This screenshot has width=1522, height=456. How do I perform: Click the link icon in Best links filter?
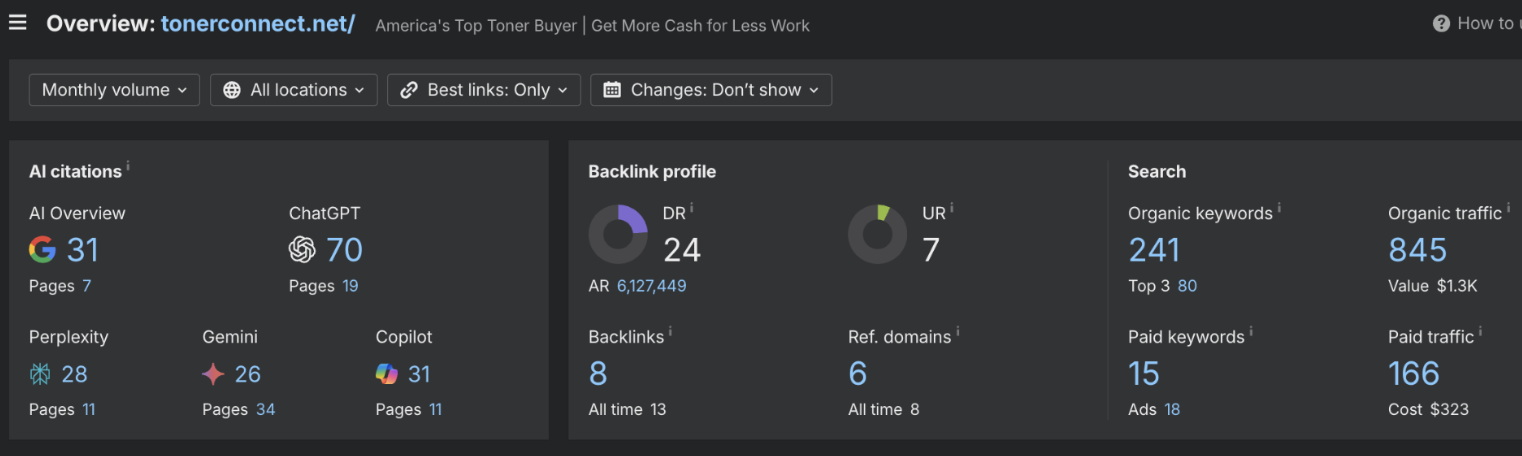408,90
